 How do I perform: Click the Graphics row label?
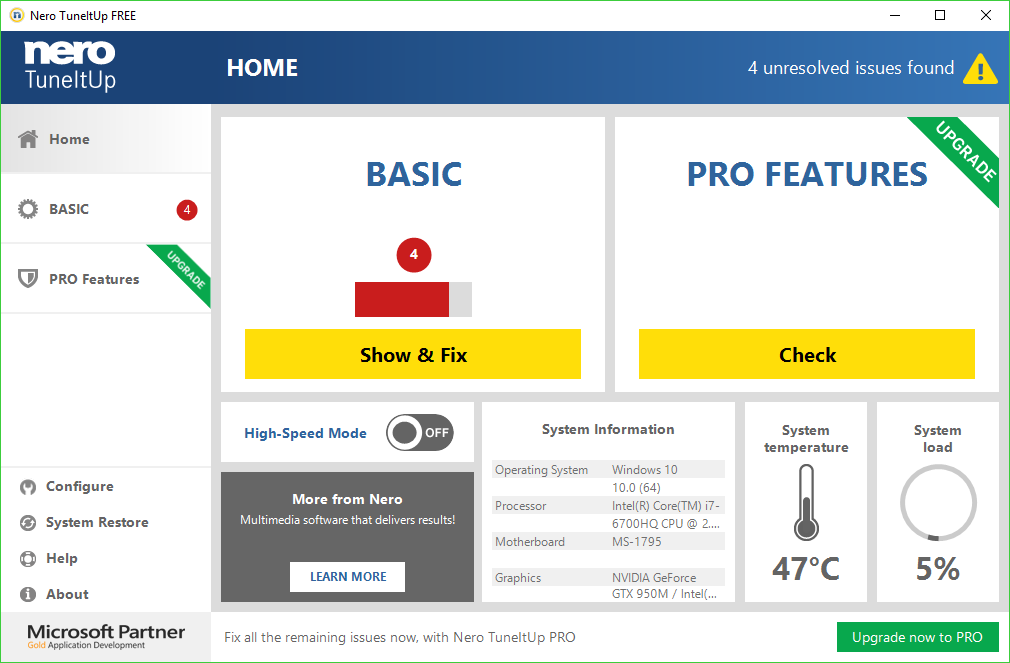tap(518, 578)
